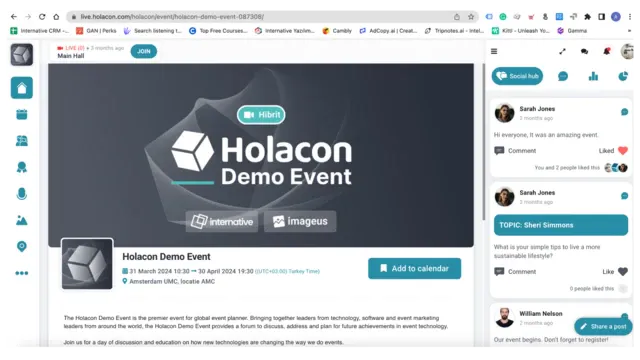Click the event cube logo thumbnail
Viewport: 640px width, 360px height.
pos(87,264)
